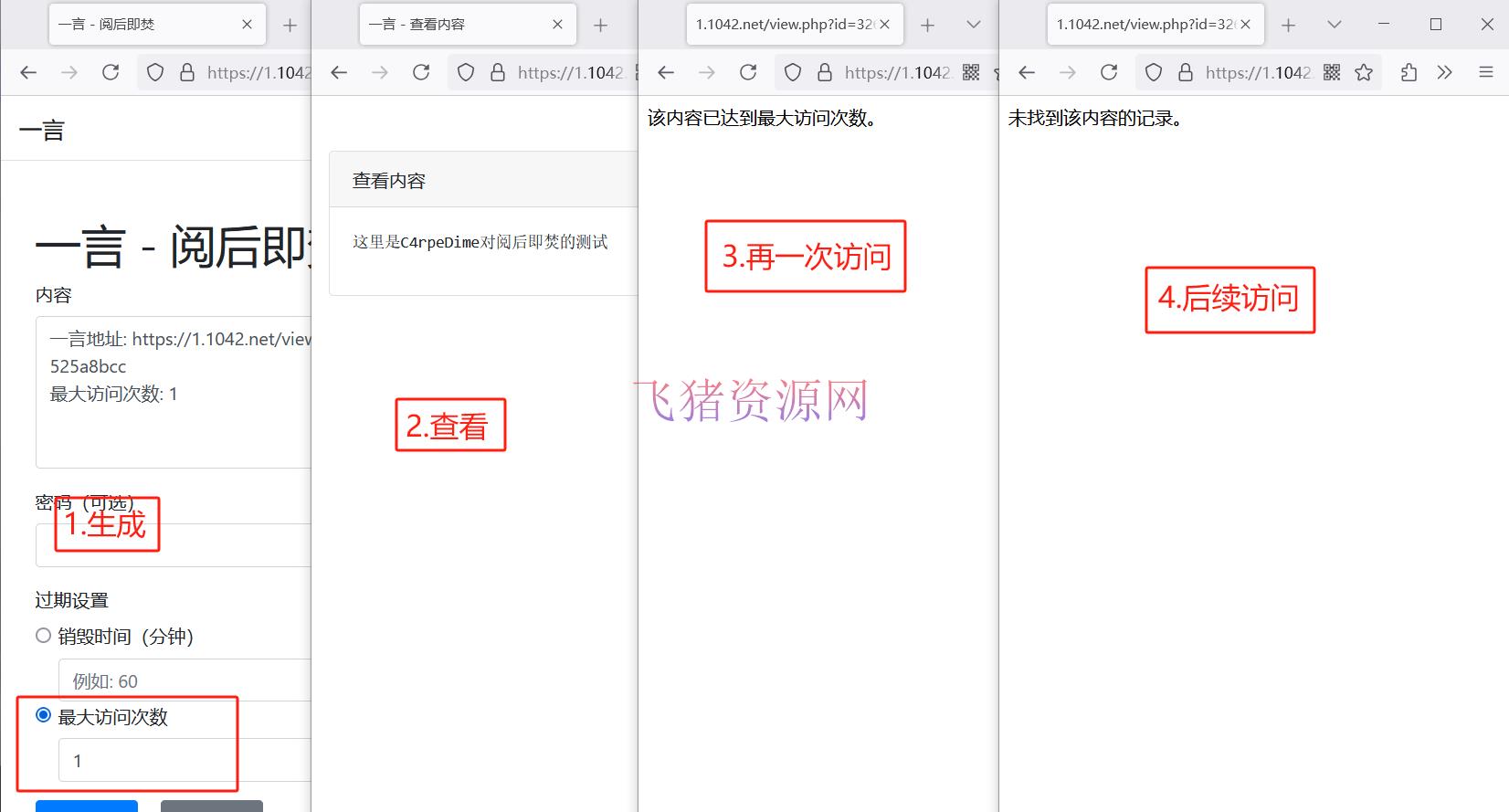Open new tab in 未找到该内容的记录 window
The width and height of the screenshot is (1509, 812).
[x=1288, y=25]
